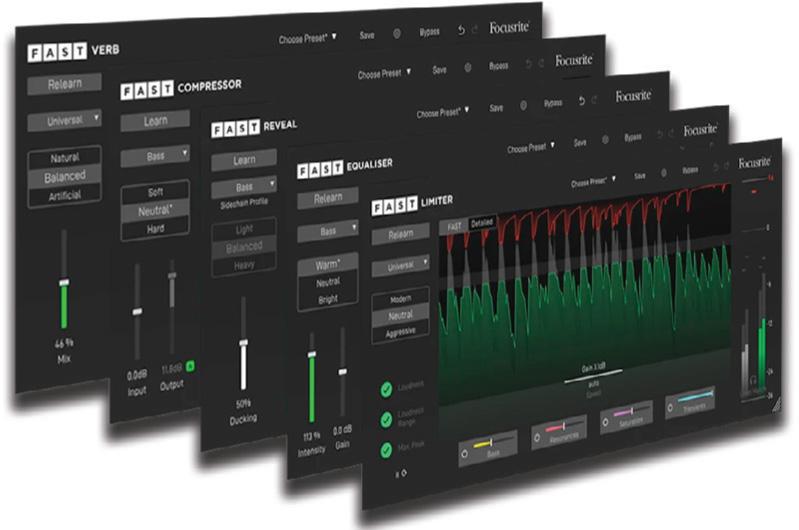The width and height of the screenshot is (799, 530).
Task: Toggle Bypass in the FAST Limiter window
Action: (x=690, y=170)
